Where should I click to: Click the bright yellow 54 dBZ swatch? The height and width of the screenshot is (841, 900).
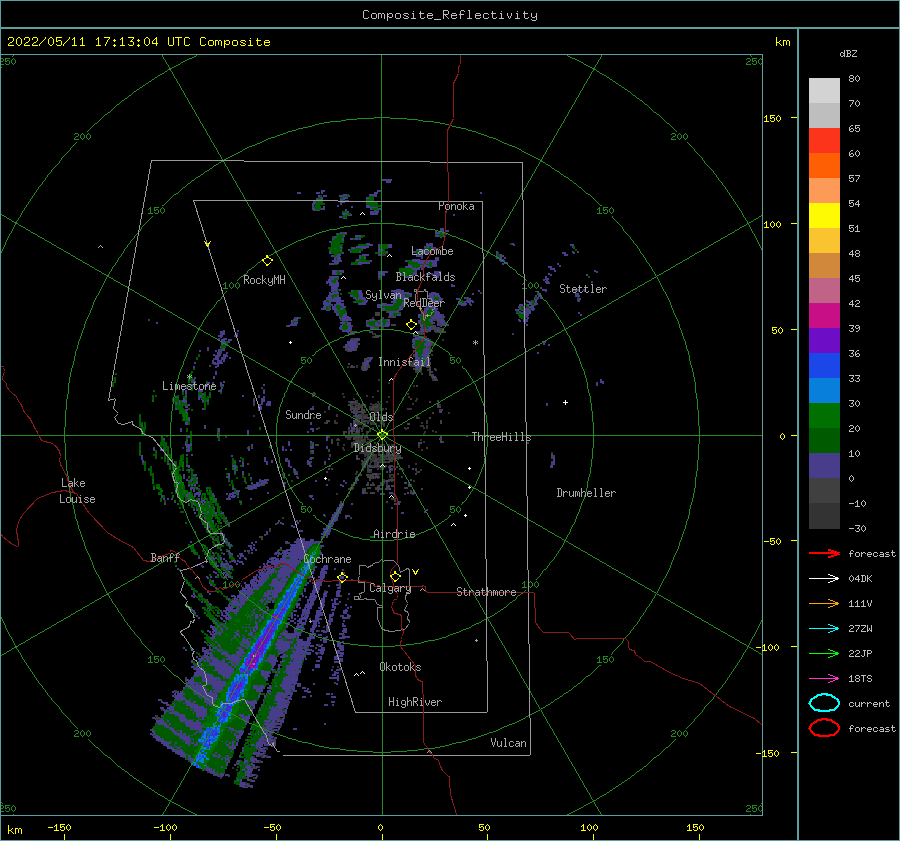click(x=824, y=215)
